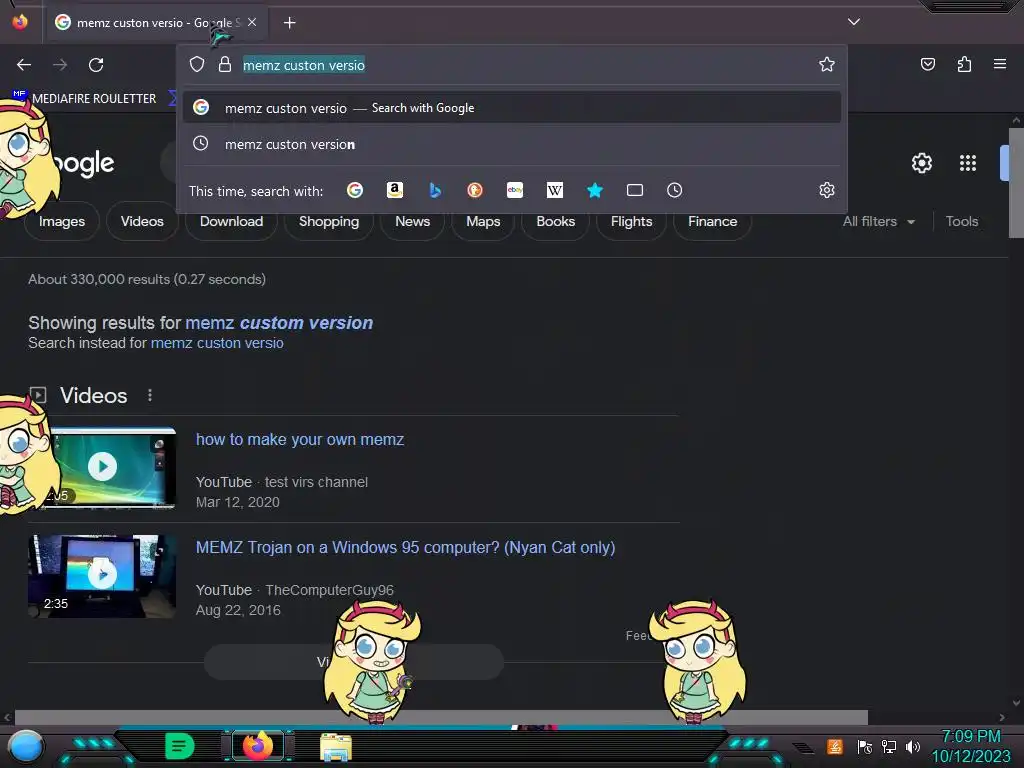Open the Firefox hamburger application menu
Viewport: 1024px width, 768px height.
(x=1000, y=64)
